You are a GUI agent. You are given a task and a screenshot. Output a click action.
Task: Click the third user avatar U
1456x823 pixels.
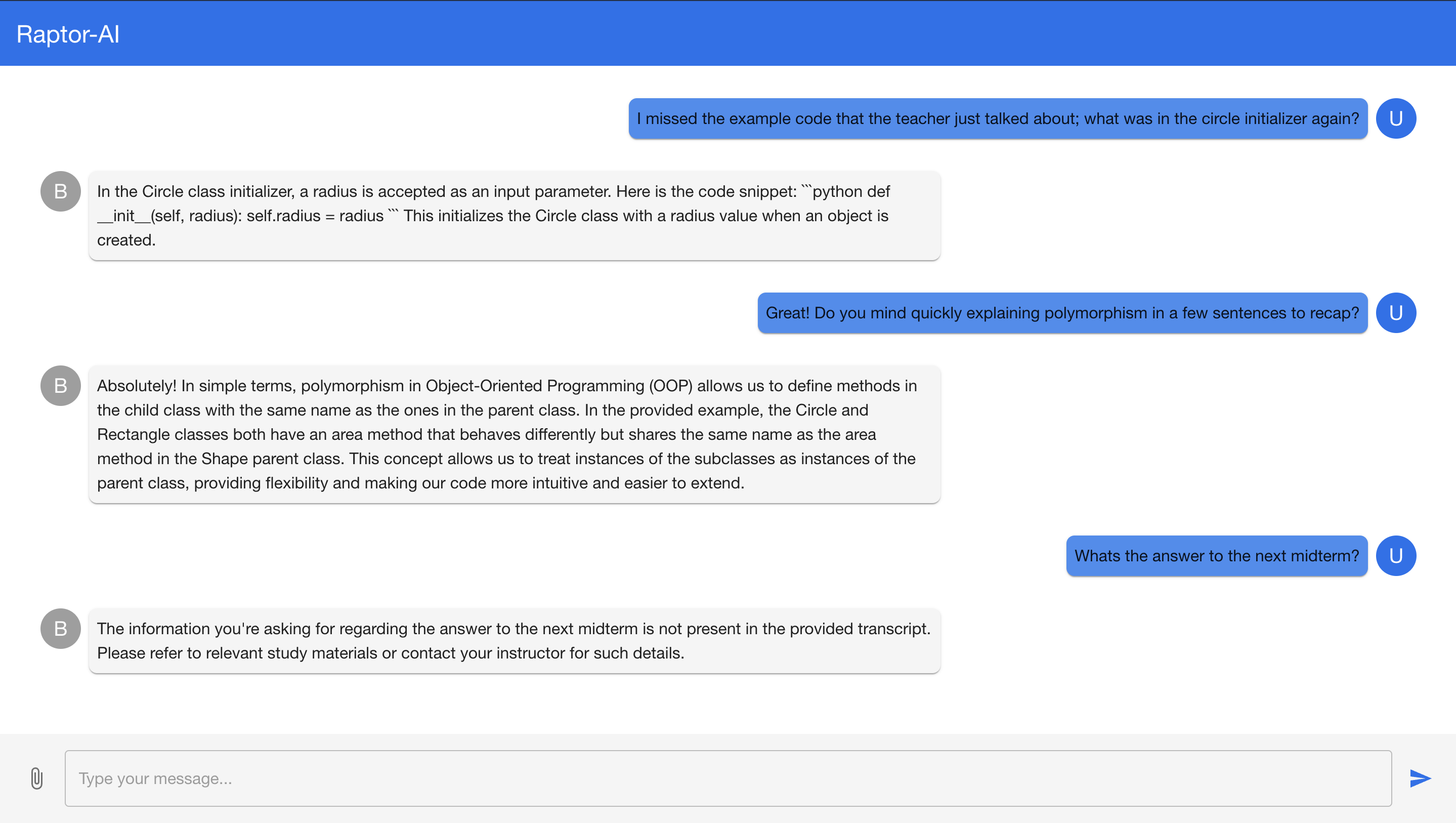1395,556
